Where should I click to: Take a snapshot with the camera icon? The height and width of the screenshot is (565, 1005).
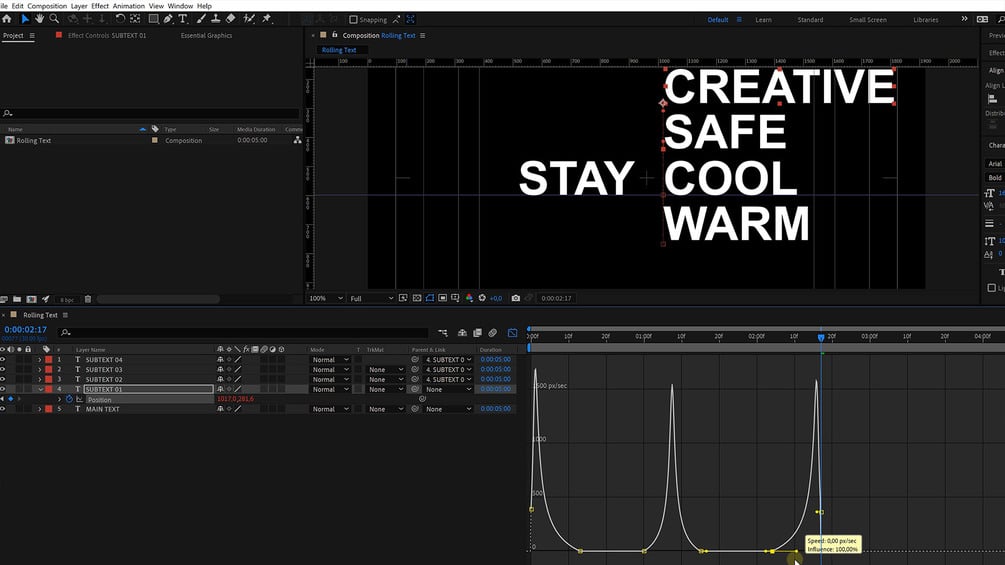tap(515, 298)
